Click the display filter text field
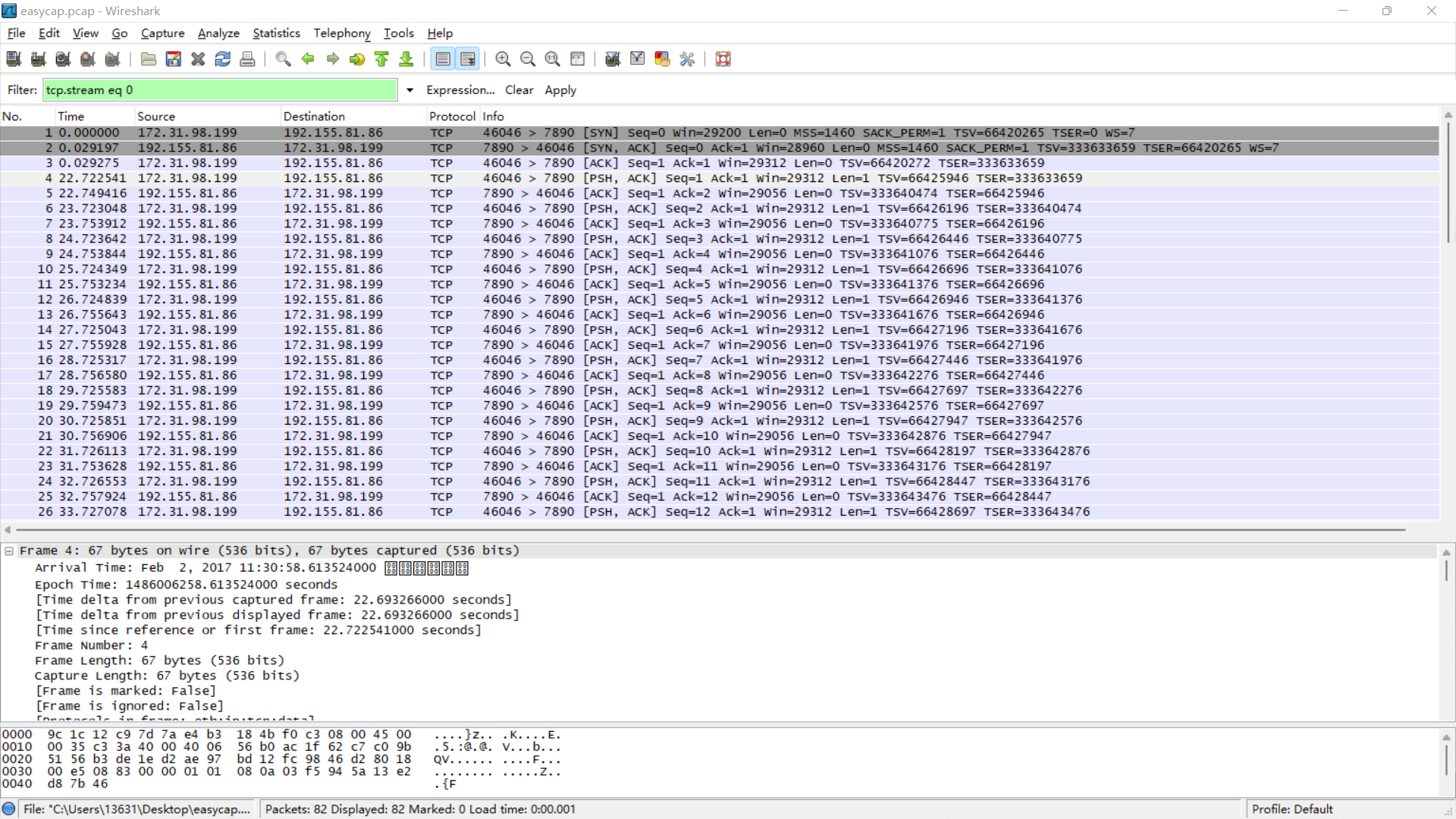Image resolution: width=1456 pixels, height=819 pixels. pos(220,90)
